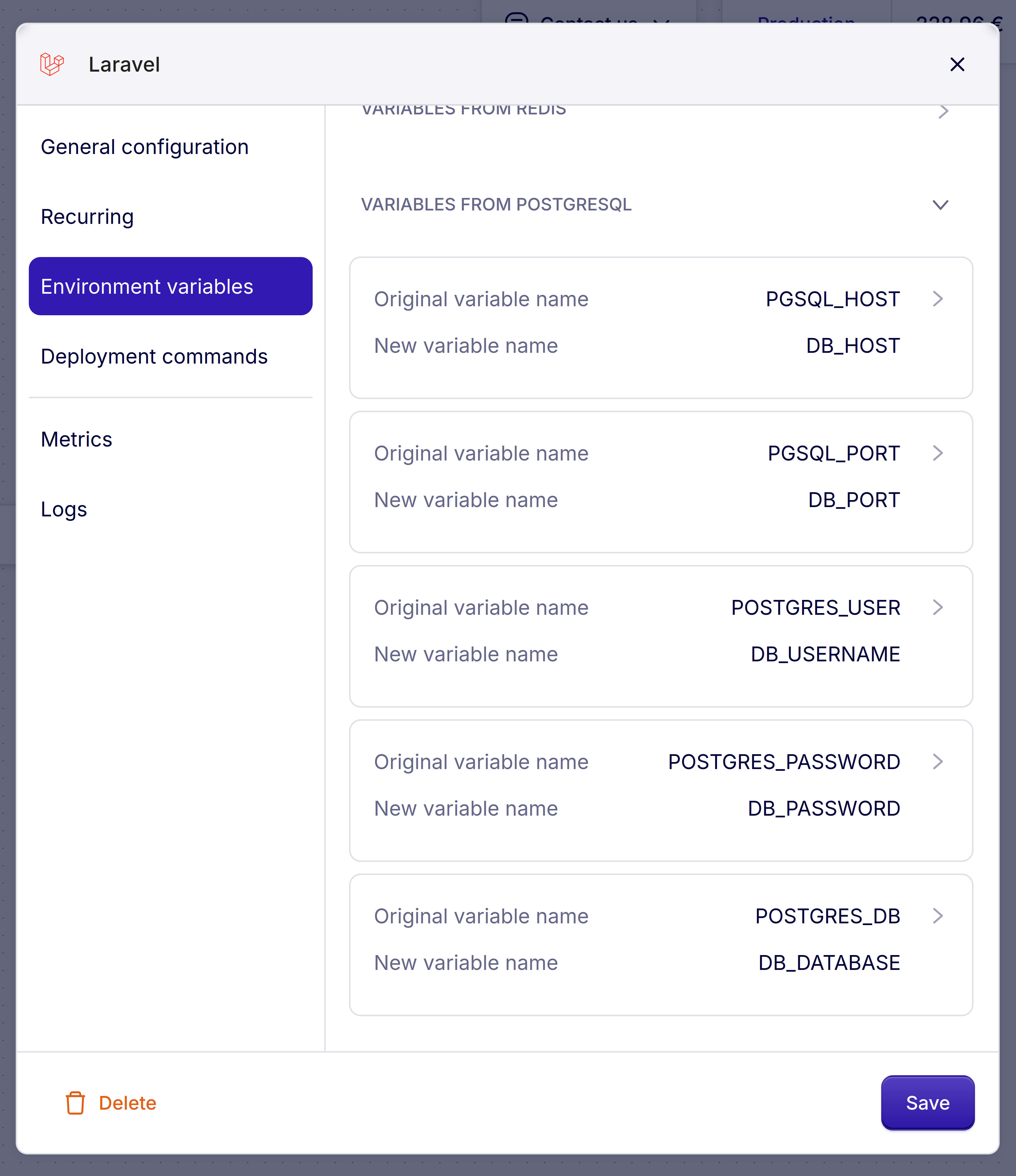Open PGSQL_PORT variable chevron arrow

pos(938,454)
